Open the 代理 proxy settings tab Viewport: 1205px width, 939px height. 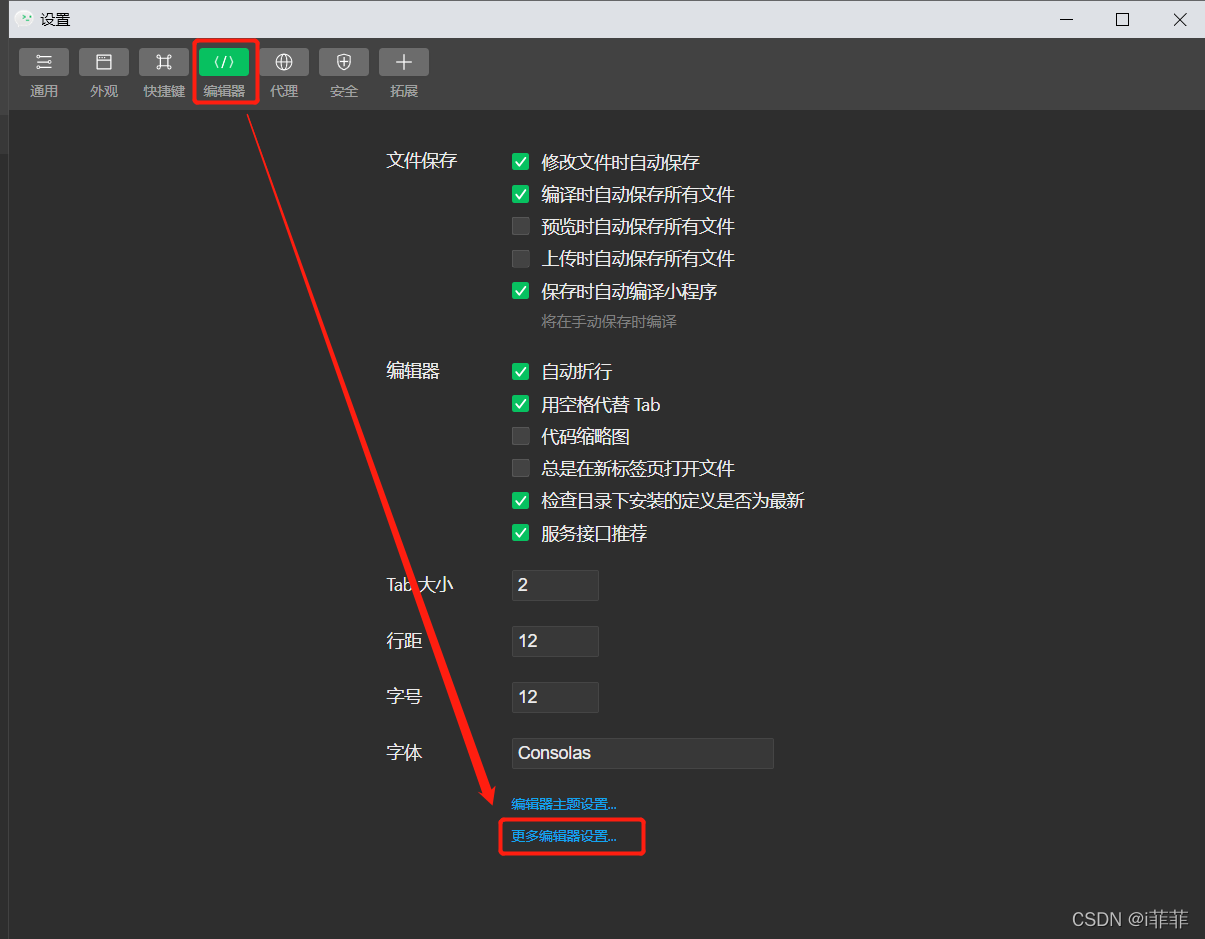(x=284, y=73)
